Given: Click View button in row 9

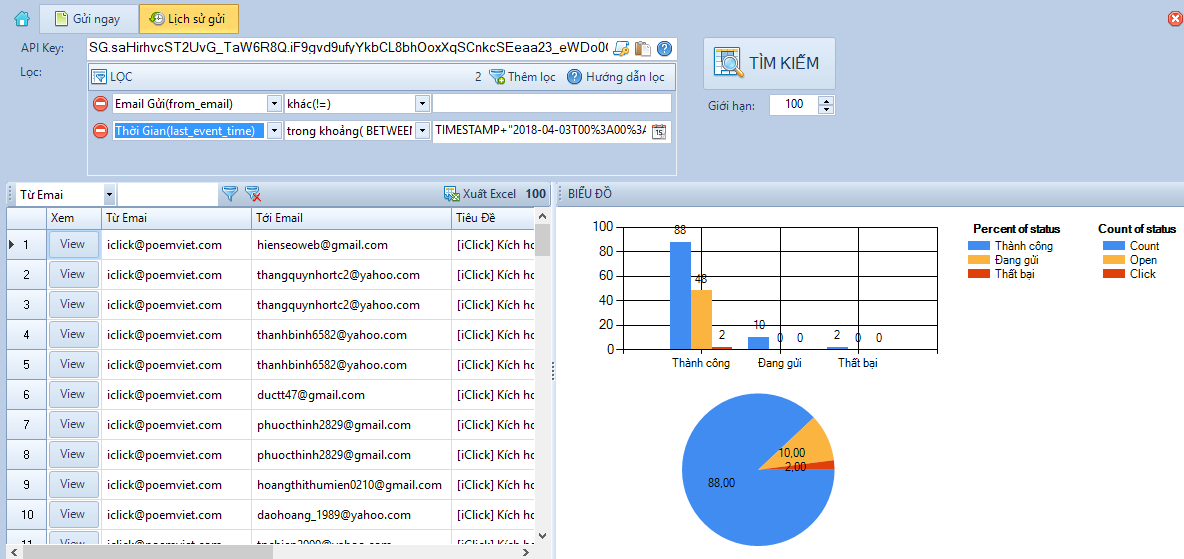Looking at the screenshot, I should [73, 483].
